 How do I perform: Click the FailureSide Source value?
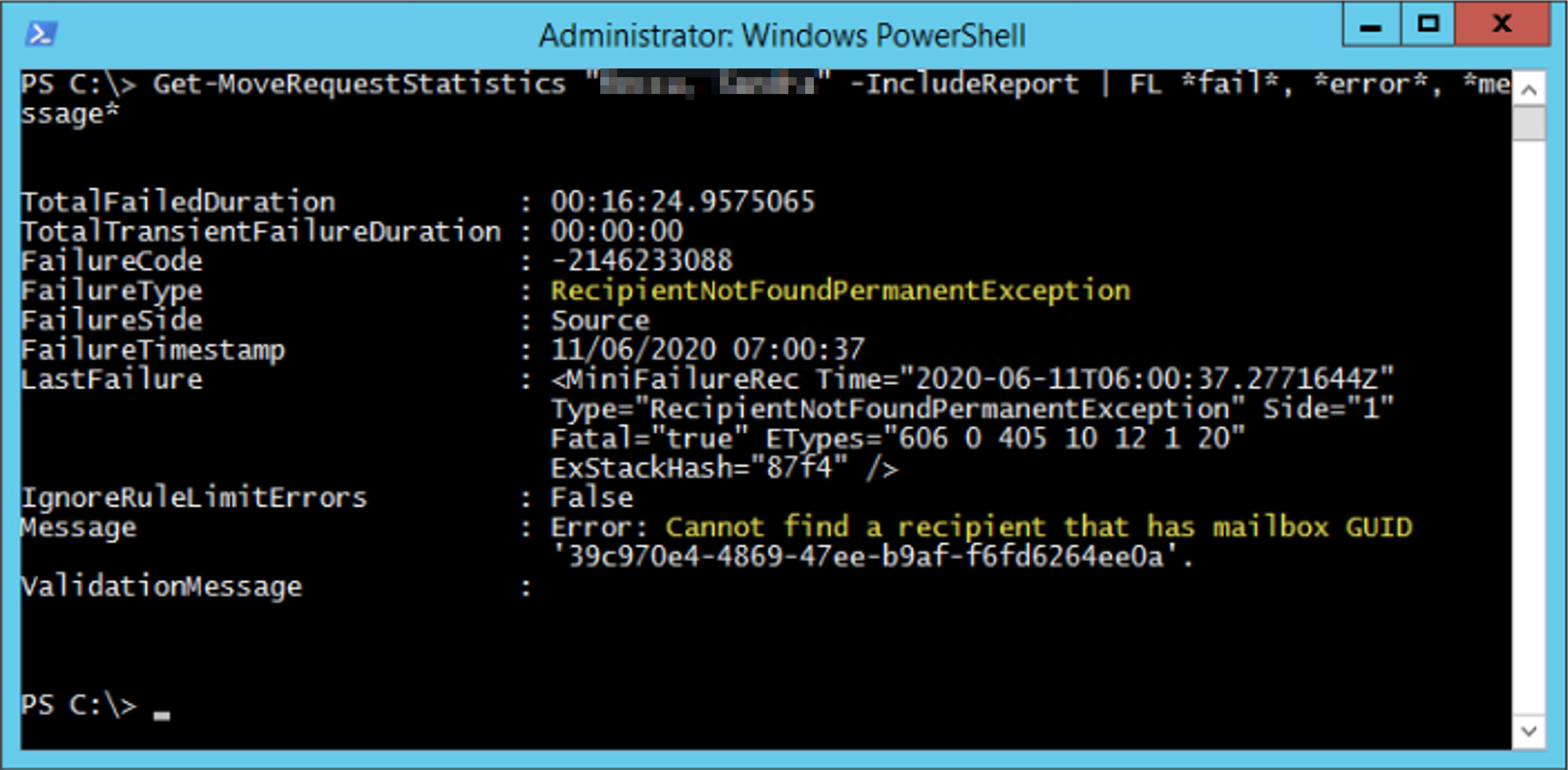(x=599, y=319)
